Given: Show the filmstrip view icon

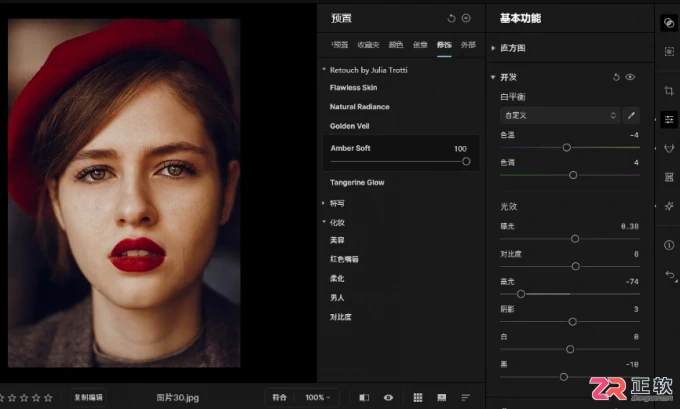Looking at the screenshot, I should point(441,397).
